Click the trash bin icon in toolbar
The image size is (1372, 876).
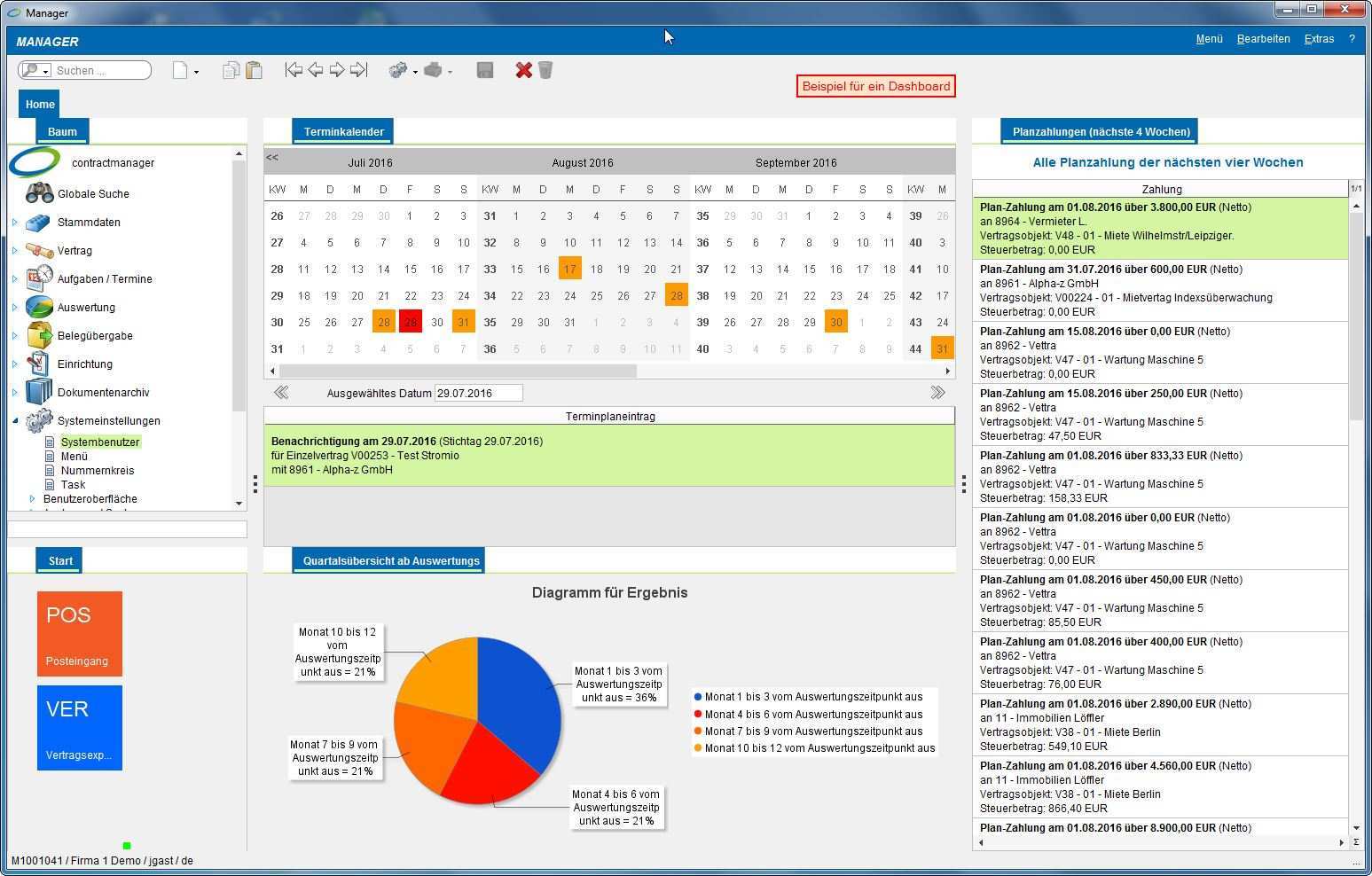[x=545, y=70]
